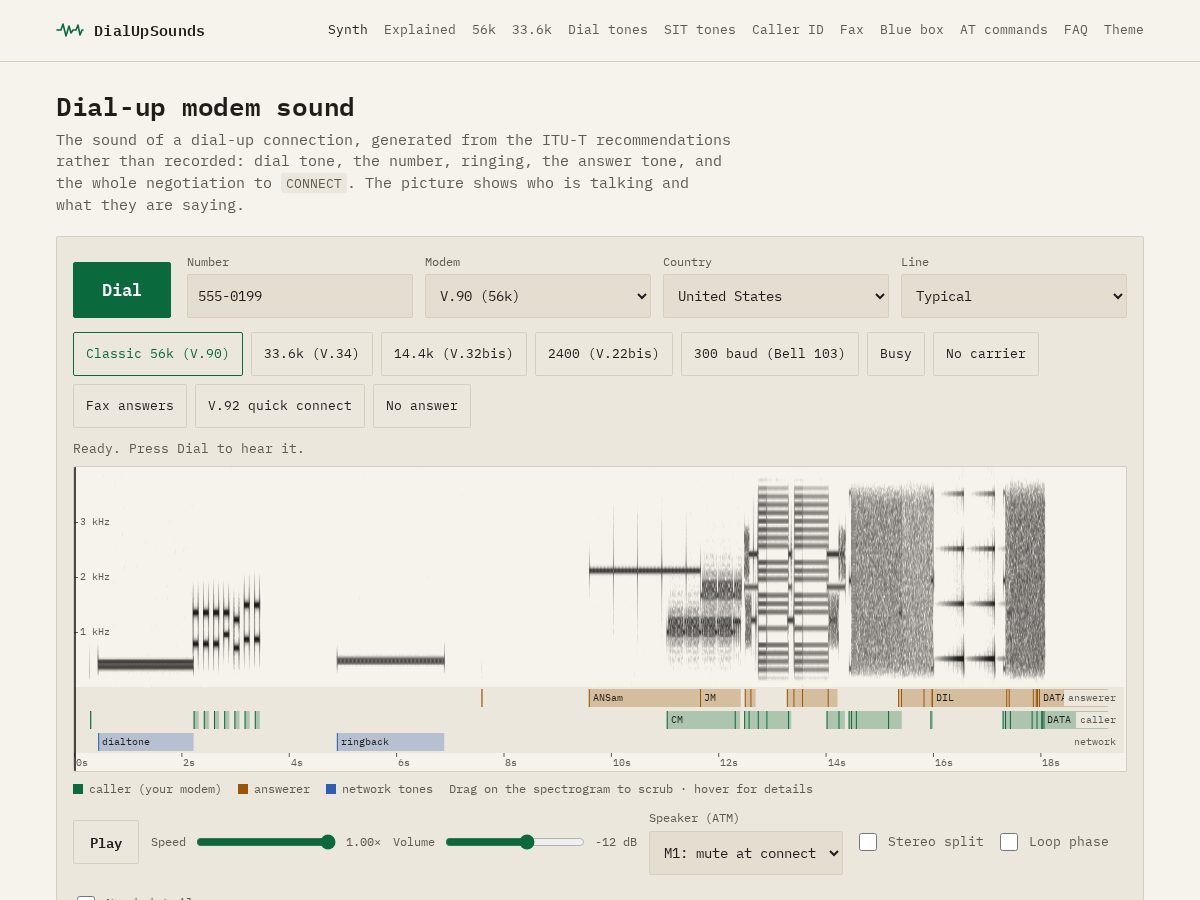Click the DIL answerer segment

(x=969, y=698)
